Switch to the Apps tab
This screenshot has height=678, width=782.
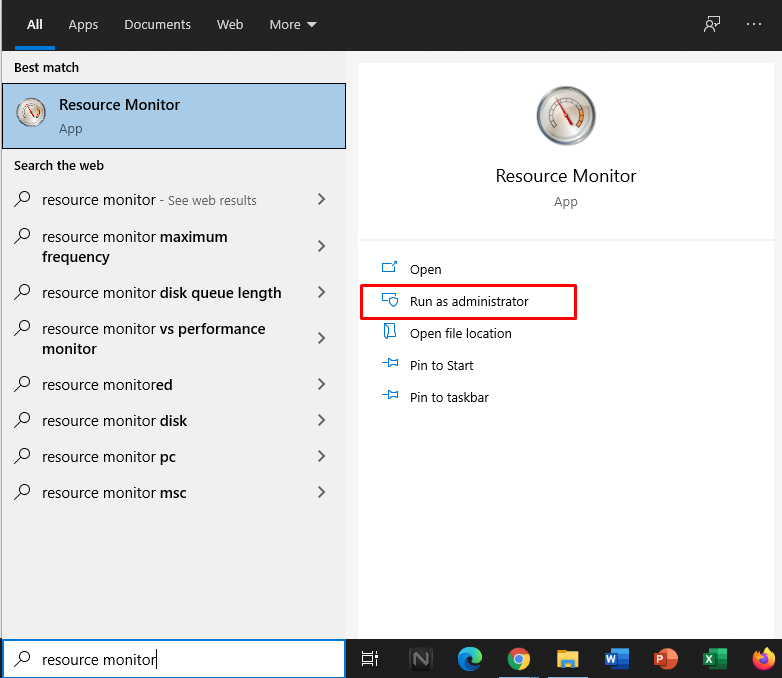[x=83, y=24]
